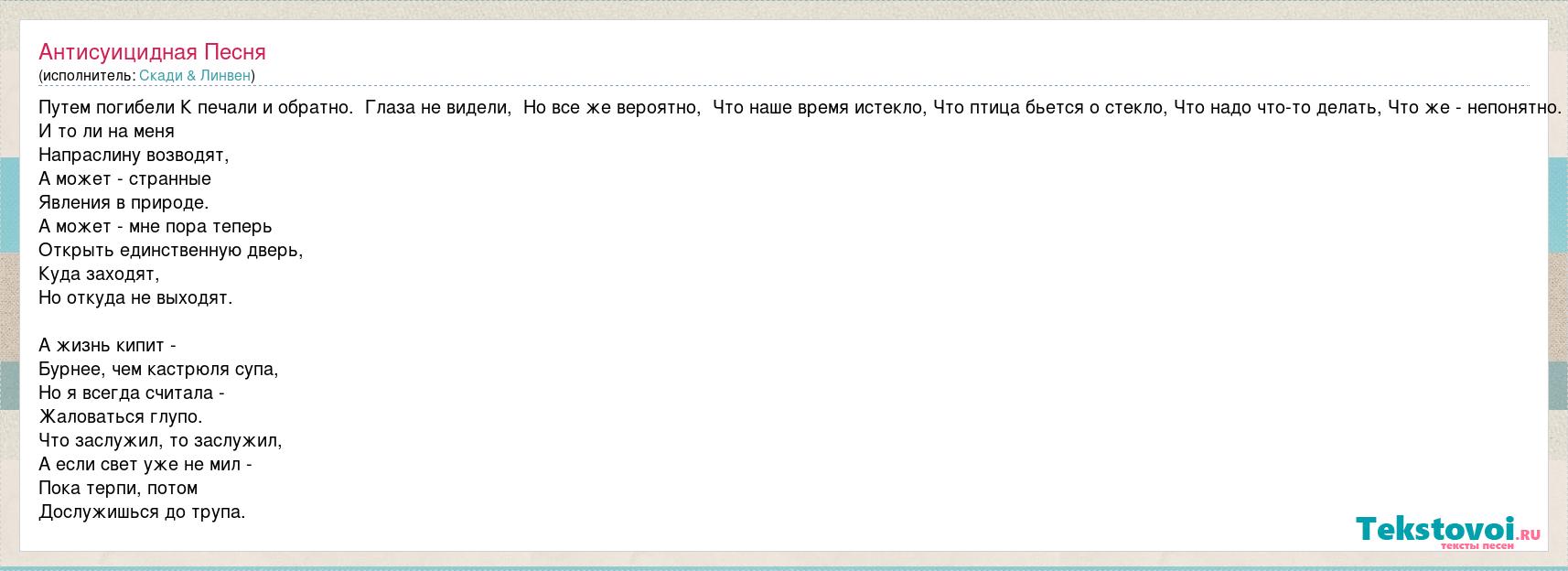
Task: Click the phrase 'Что наше время истекло'
Action: [x=819, y=107]
